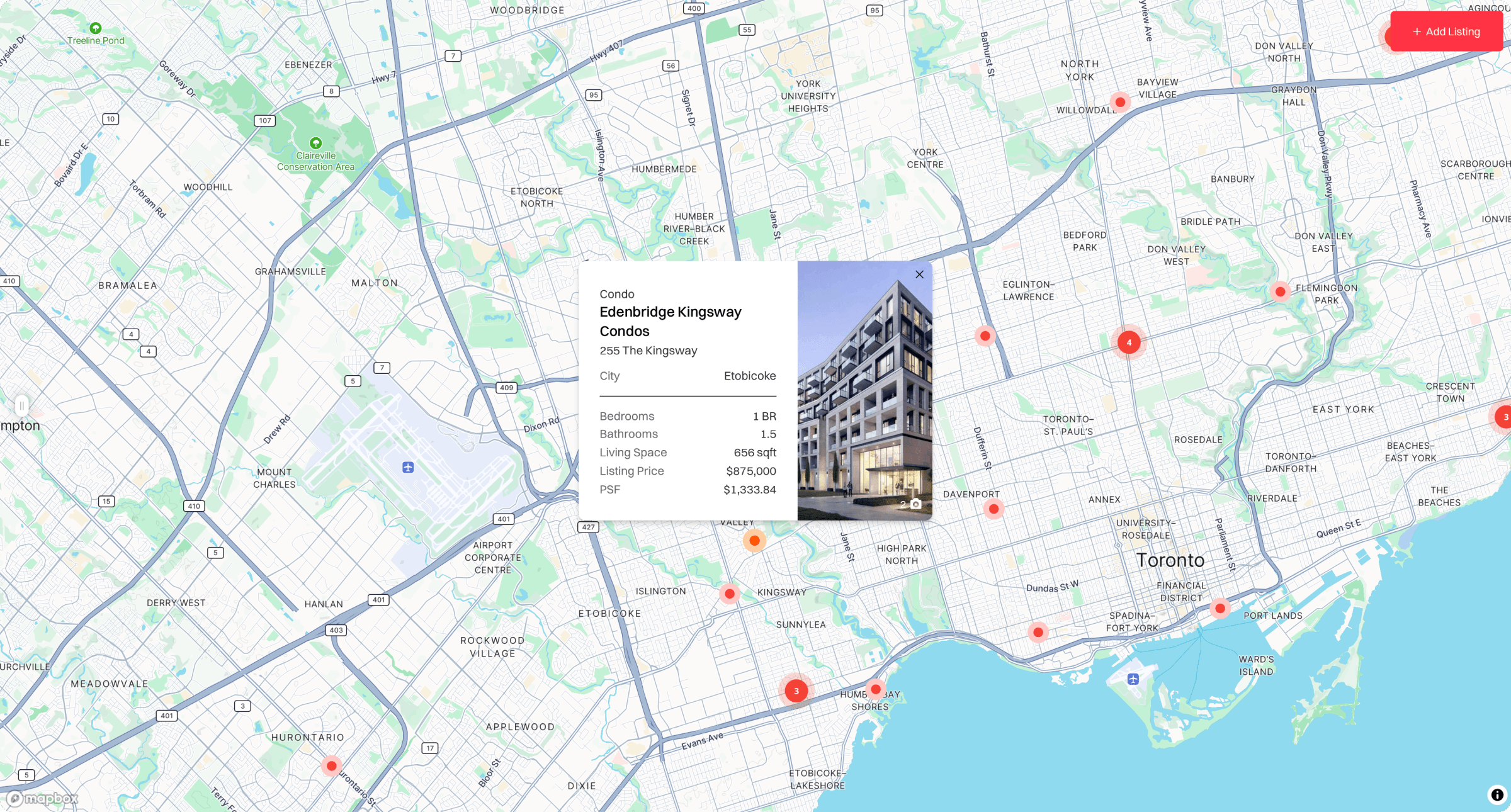Open the map attribution info icon
Viewport: 1511px width, 812px height.
click(1497, 794)
